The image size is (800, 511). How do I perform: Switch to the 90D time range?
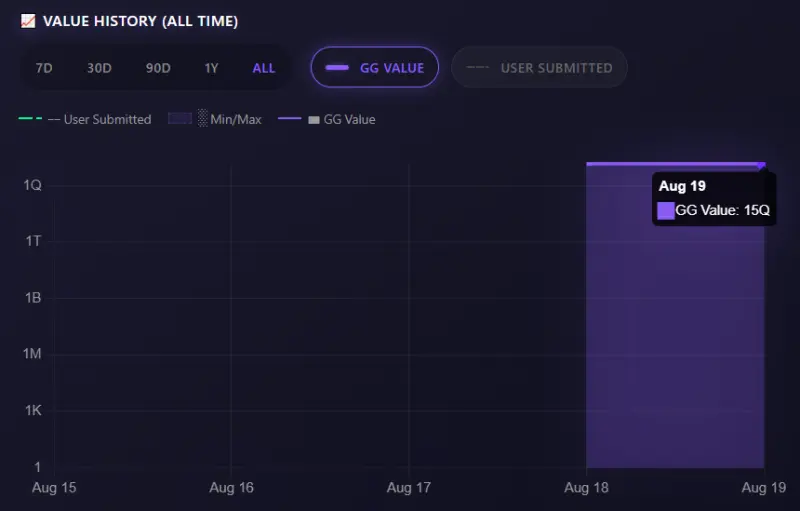pos(158,68)
